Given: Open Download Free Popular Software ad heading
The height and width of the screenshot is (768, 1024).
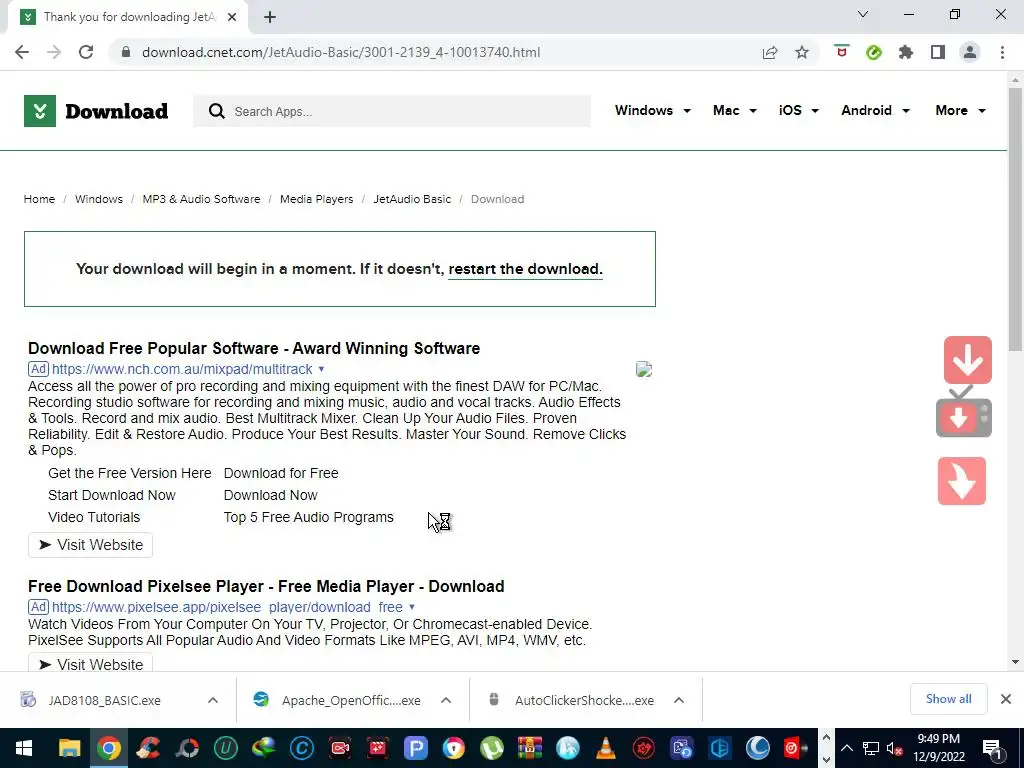Looking at the screenshot, I should pos(253,348).
